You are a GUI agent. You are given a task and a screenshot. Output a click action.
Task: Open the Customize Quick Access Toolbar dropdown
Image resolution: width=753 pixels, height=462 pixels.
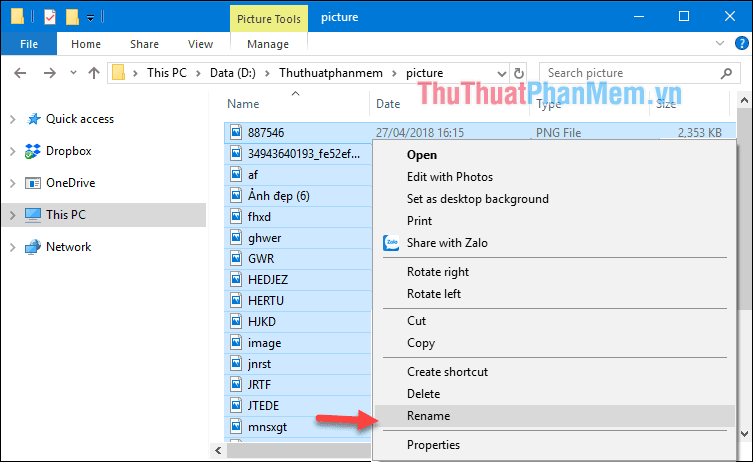click(91, 17)
